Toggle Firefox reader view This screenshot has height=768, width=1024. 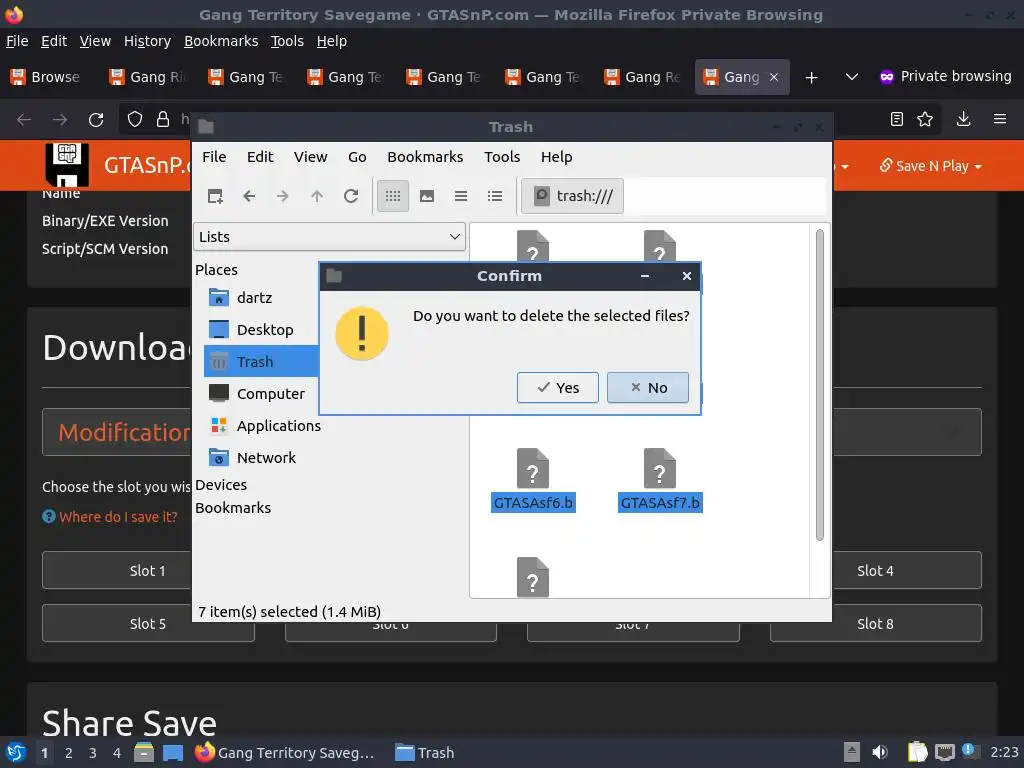[897, 119]
